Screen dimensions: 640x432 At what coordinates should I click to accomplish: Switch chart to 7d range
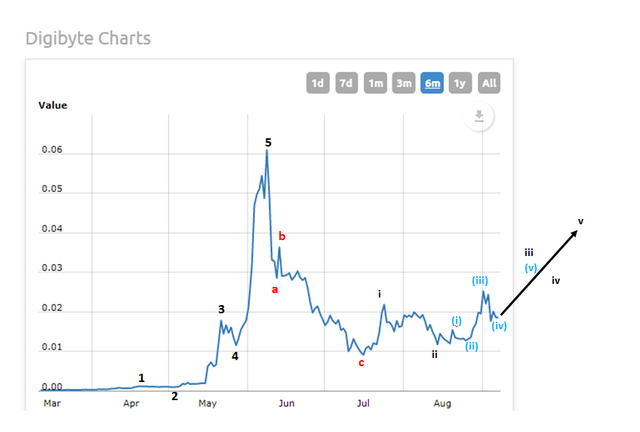(x=346, y=83)
